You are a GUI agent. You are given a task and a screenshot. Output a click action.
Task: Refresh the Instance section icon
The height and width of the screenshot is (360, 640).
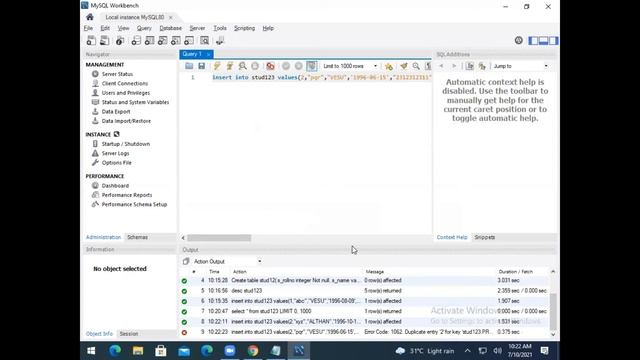coord(117,134)
